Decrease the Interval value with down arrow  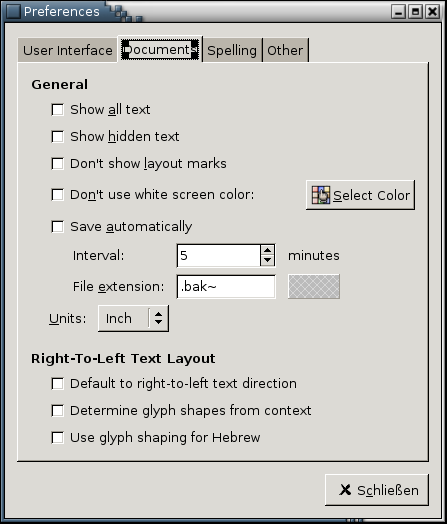tap(267, 261)
